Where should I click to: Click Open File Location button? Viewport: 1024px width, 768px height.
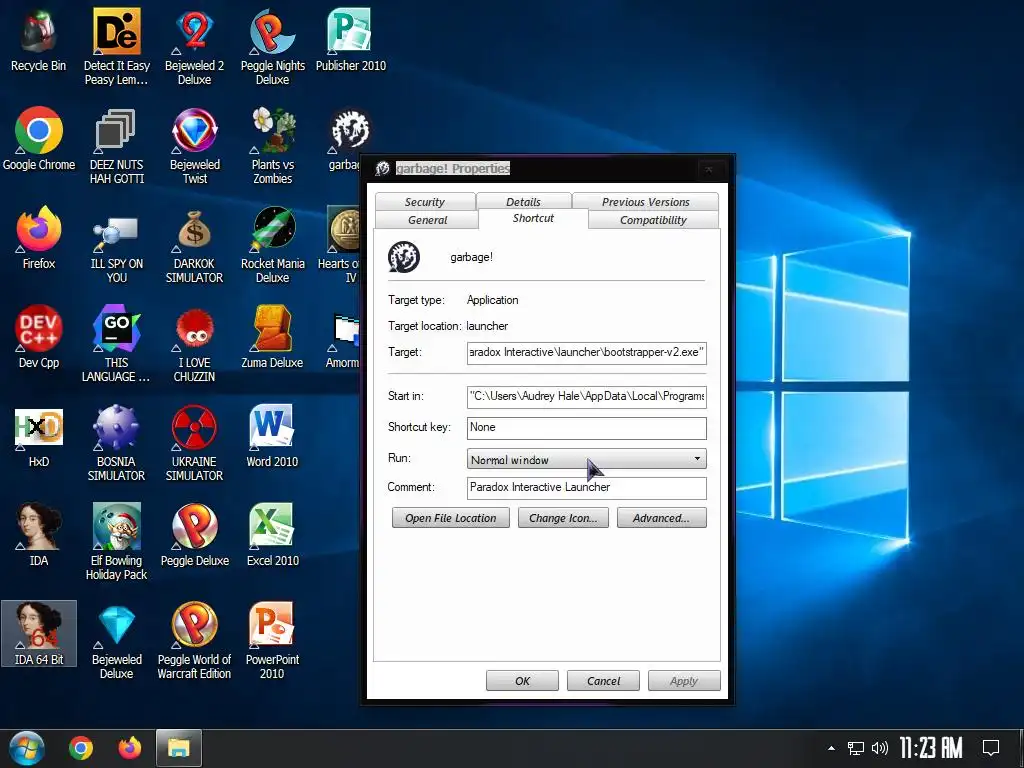click(x=451, y=518)
